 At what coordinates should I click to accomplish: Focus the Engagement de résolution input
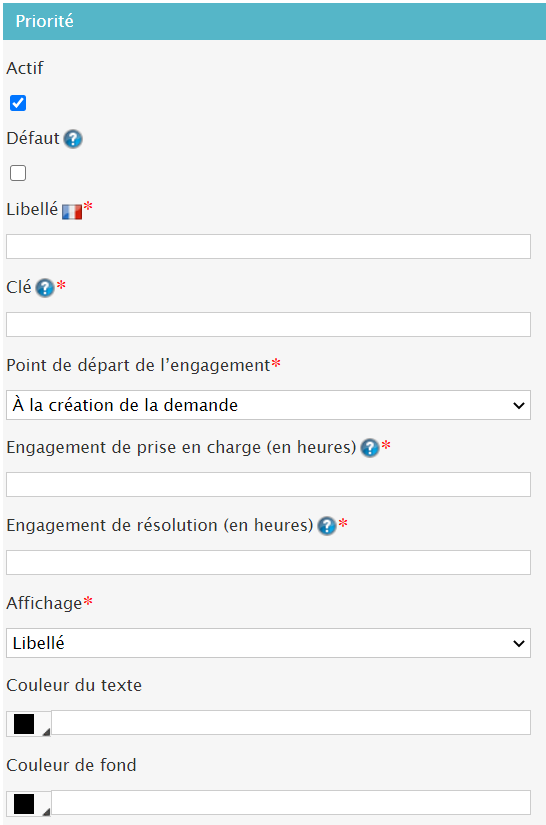pos(268,562)
